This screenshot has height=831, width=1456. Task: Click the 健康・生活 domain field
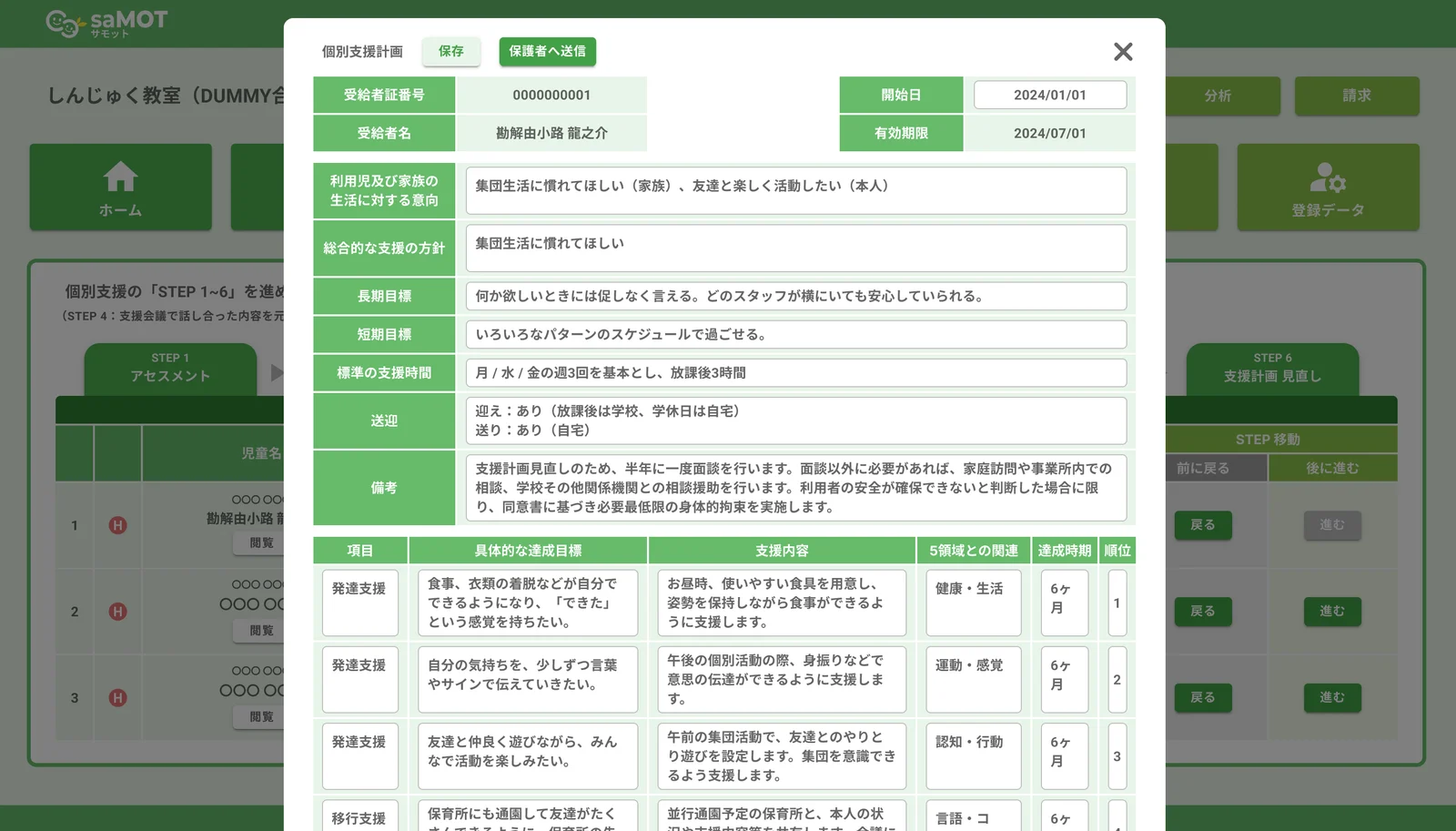(x=974, y=603)
